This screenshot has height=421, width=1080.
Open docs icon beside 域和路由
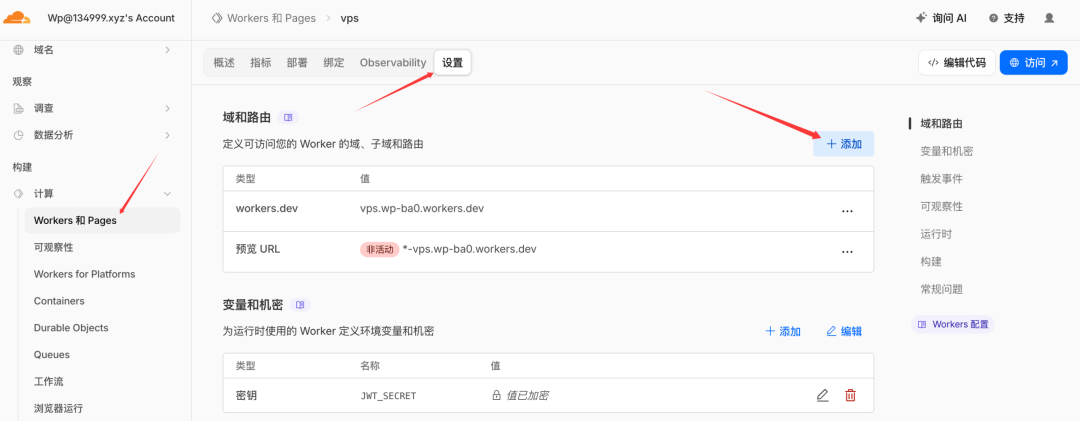pos(288,118)
